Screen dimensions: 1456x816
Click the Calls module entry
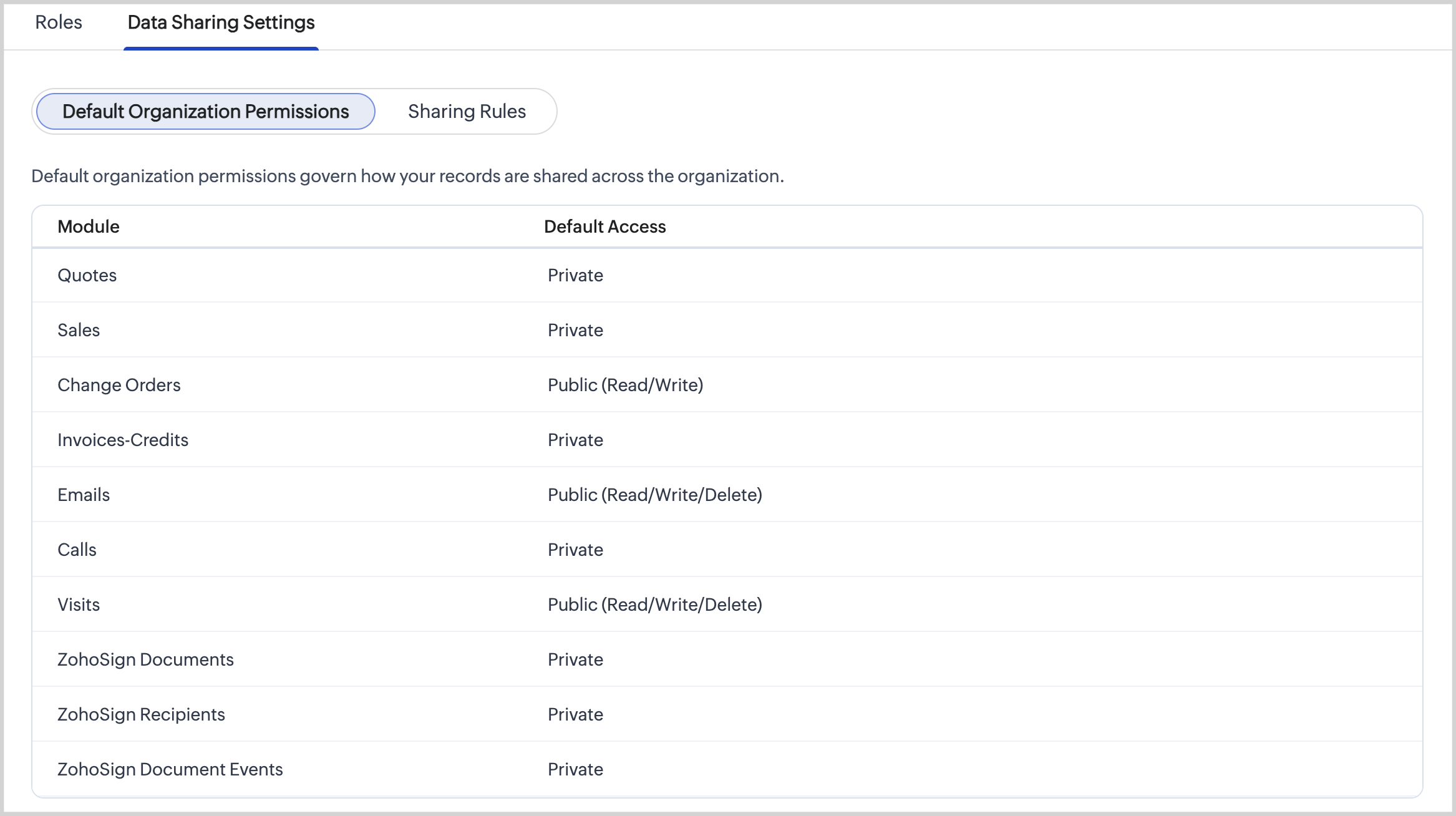coord(77,550)
